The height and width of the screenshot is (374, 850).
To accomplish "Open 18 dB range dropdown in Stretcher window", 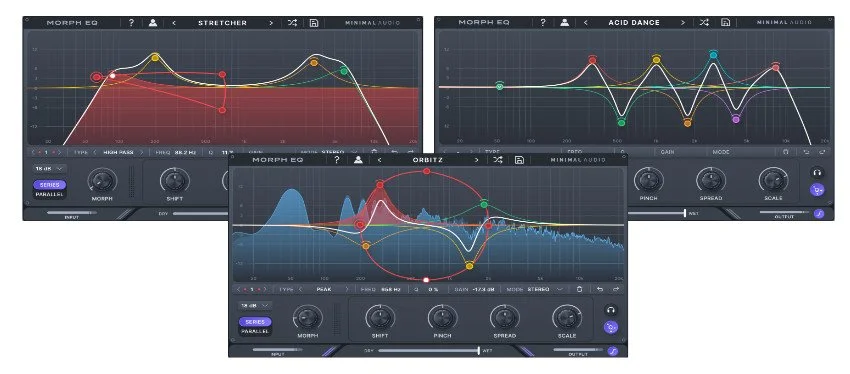I will pos(49,169).
